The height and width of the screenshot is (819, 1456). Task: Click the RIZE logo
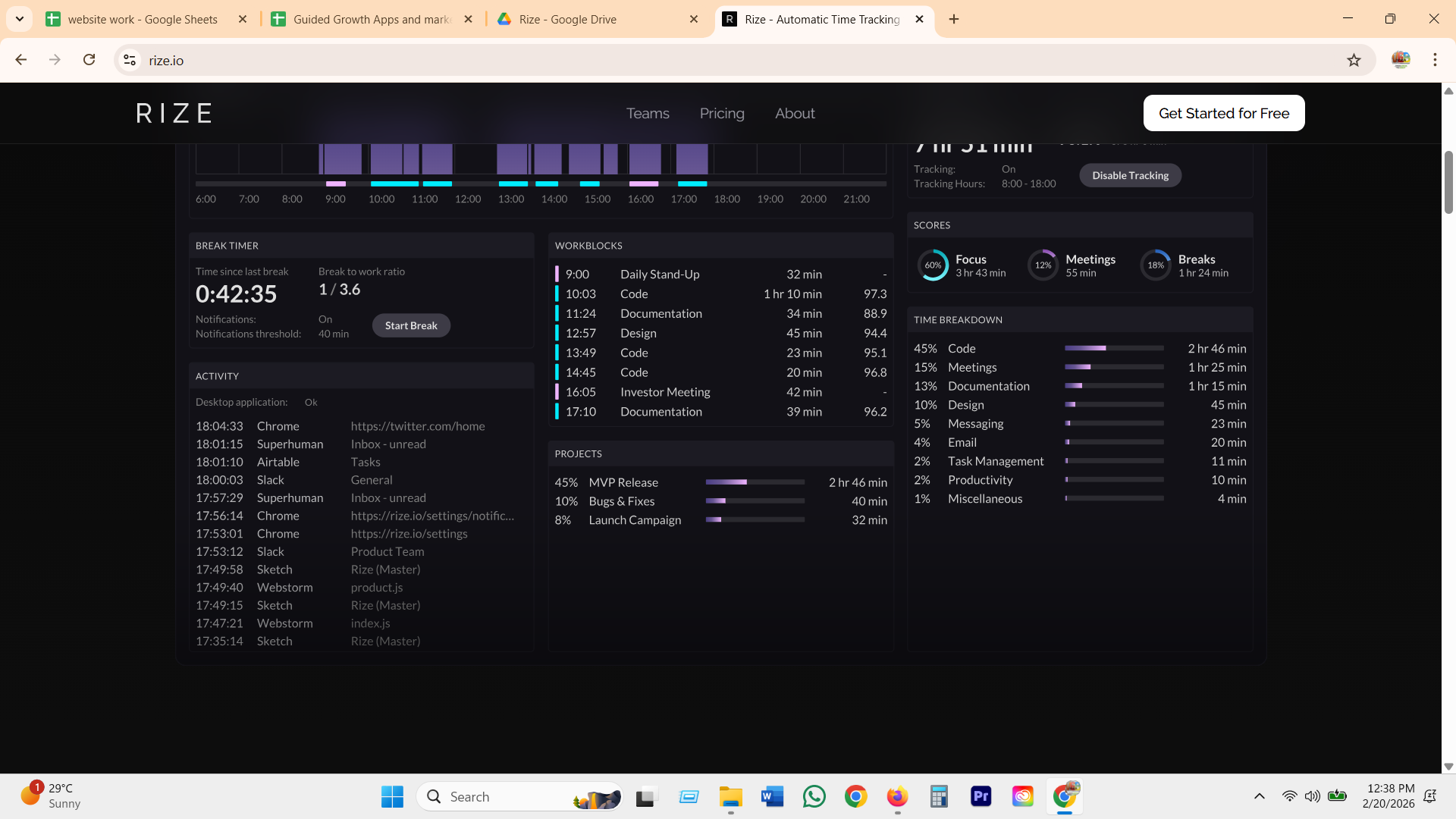[x=174, y=113]
